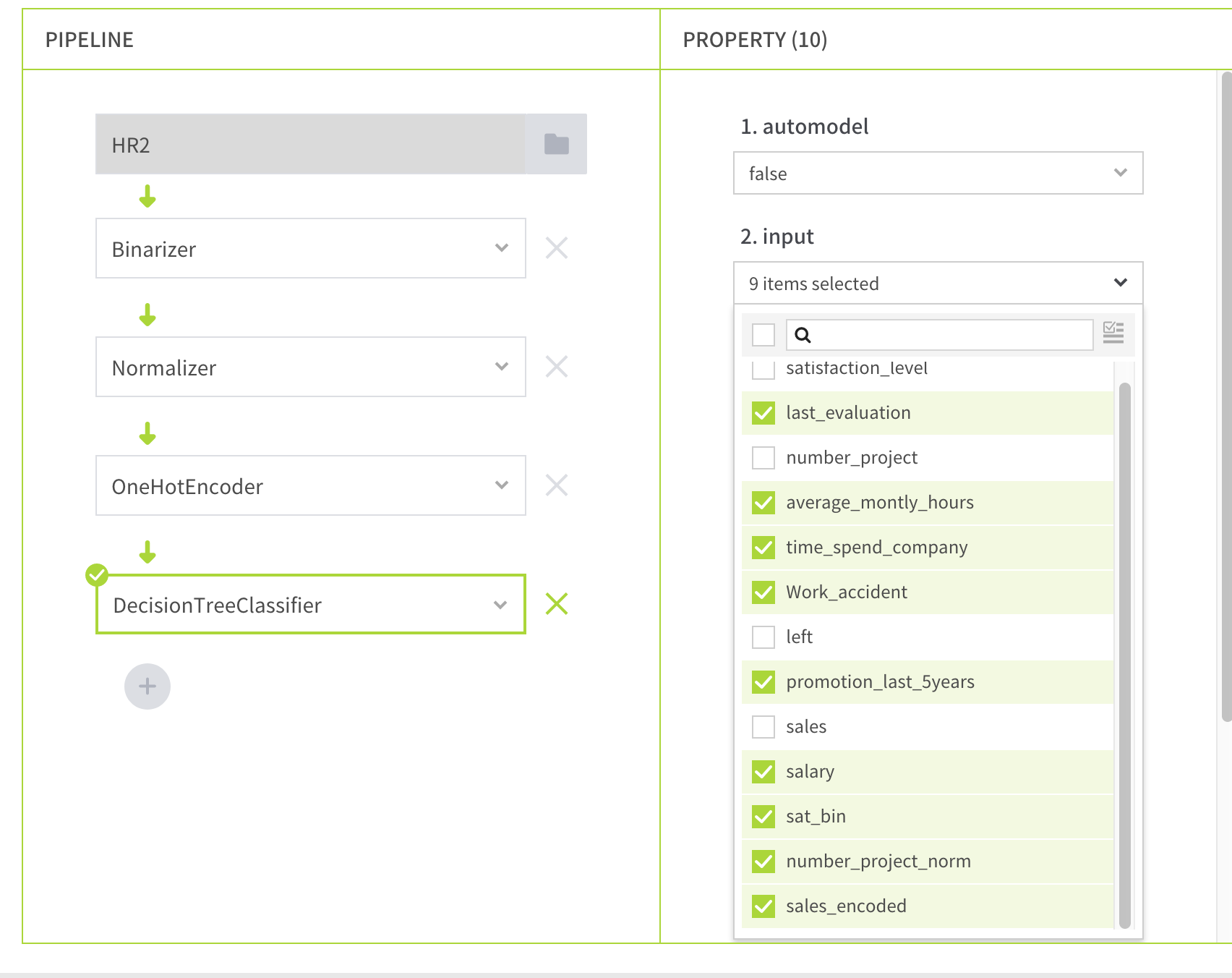
Task: Uncheck sat_bin
Action: [763, 817]
